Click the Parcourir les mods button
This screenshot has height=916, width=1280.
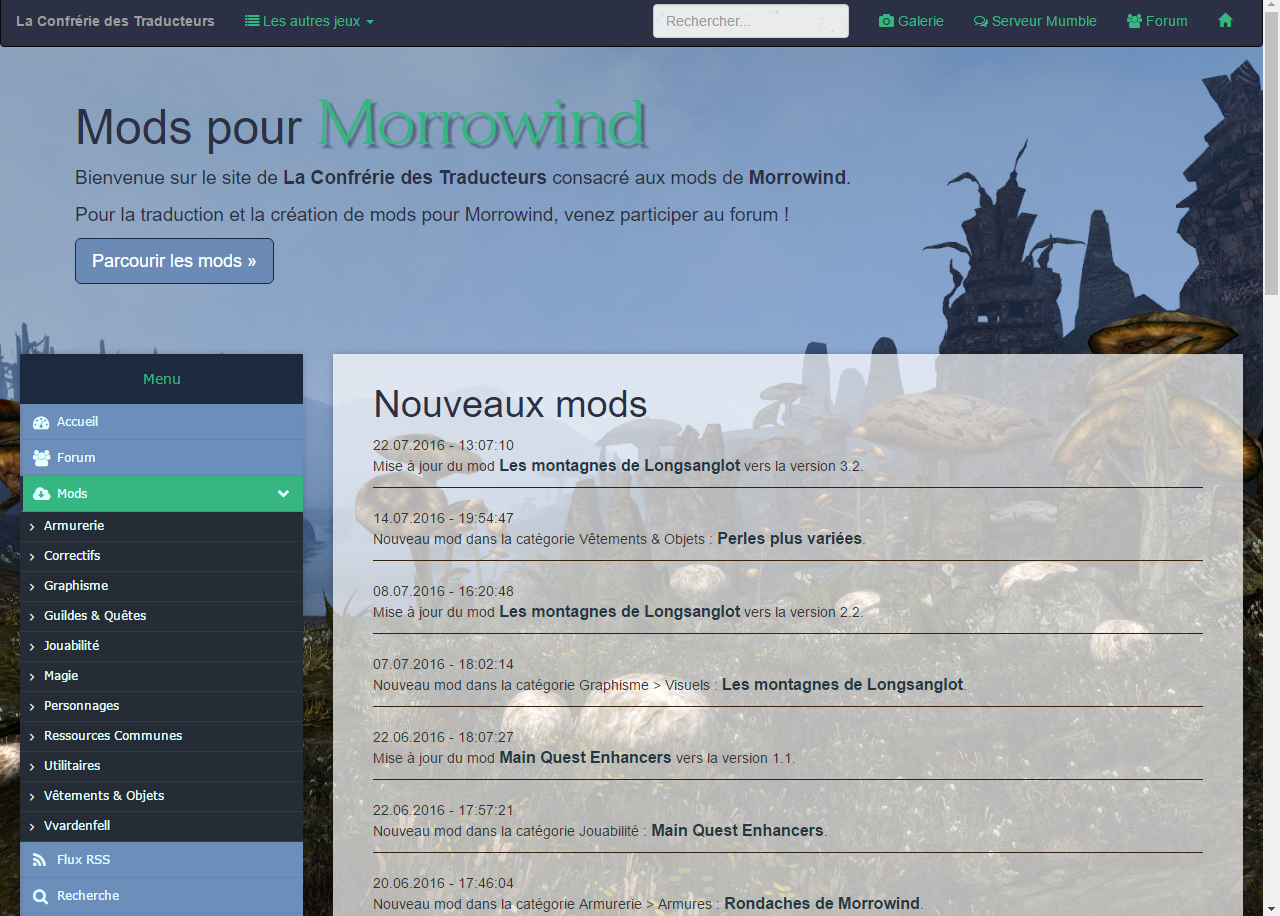(174, 261)
